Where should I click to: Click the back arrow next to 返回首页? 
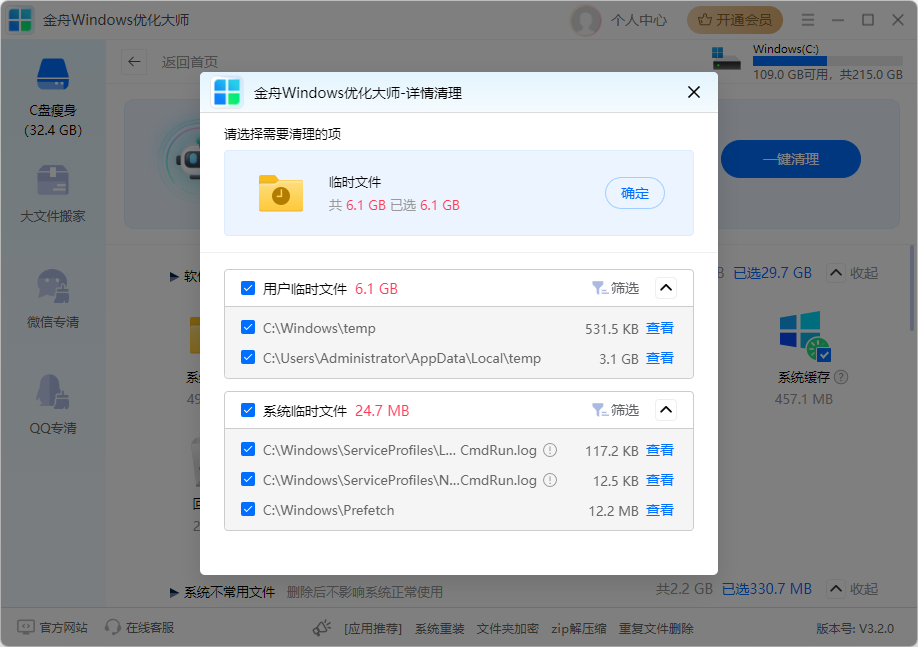134,61
